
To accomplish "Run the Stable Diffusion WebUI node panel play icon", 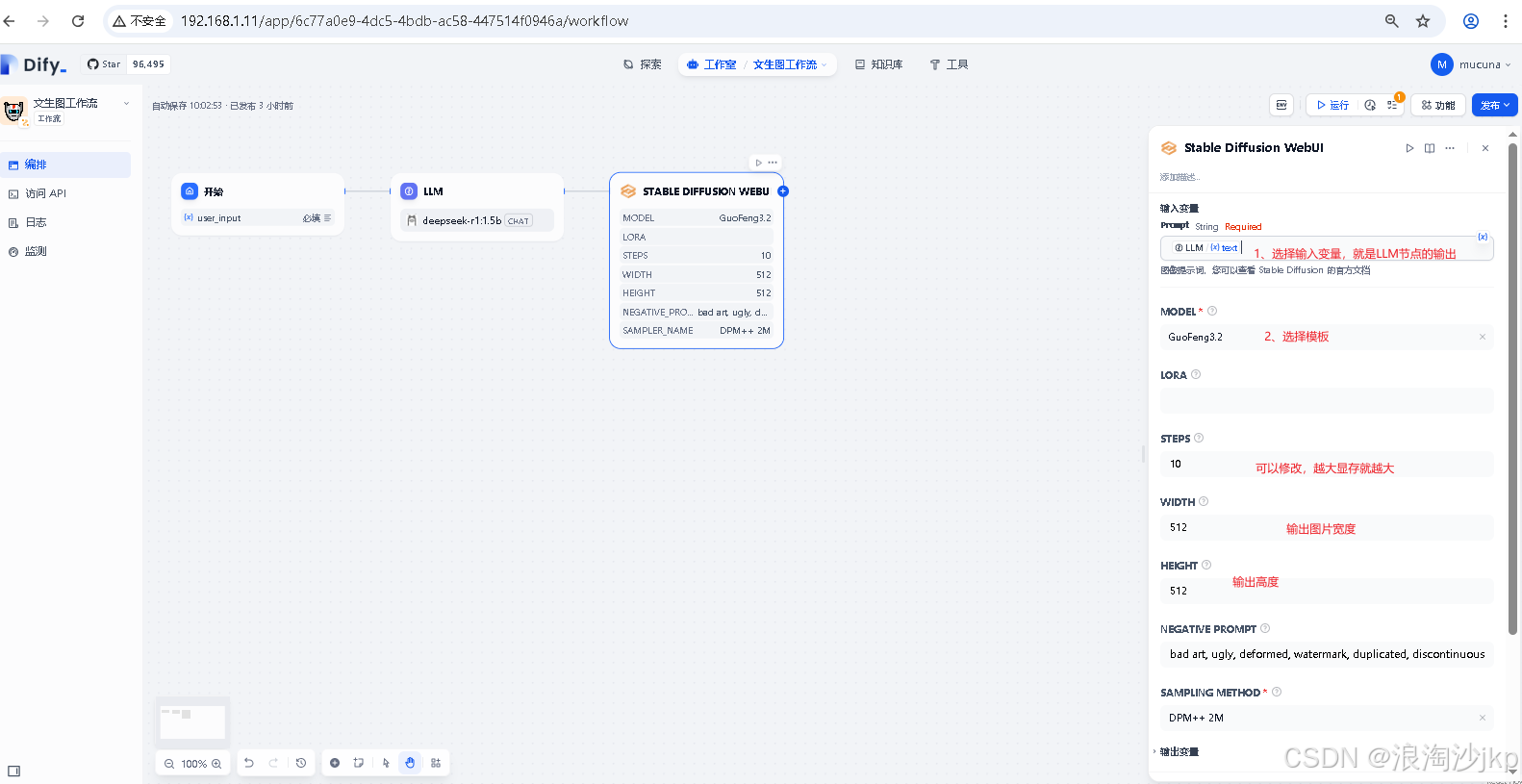I will click(1409, 148).
